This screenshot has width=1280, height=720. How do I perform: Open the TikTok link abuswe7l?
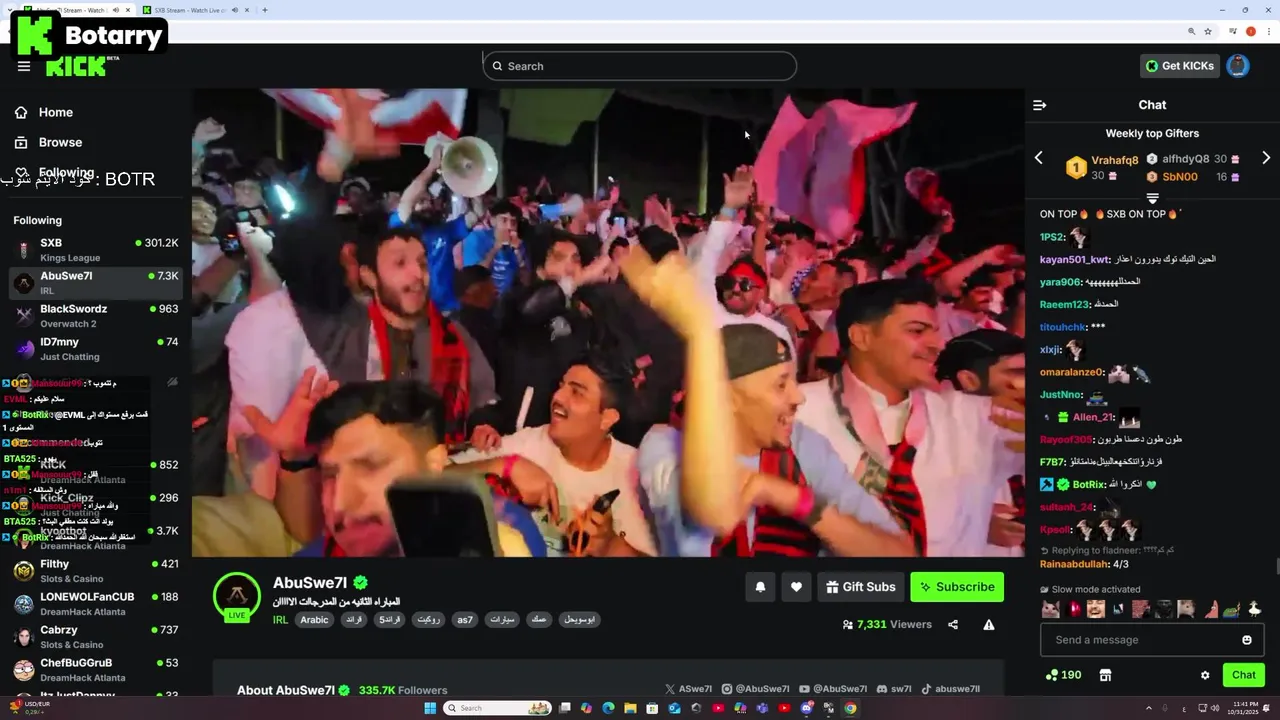(x=951, y=689)
